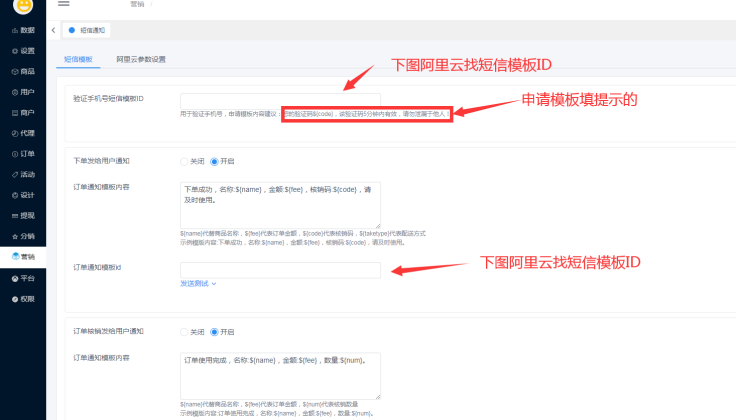Screen dimensions: 736x420
Task: Click the 订单通知模板id label
Action: click(97, 267)
